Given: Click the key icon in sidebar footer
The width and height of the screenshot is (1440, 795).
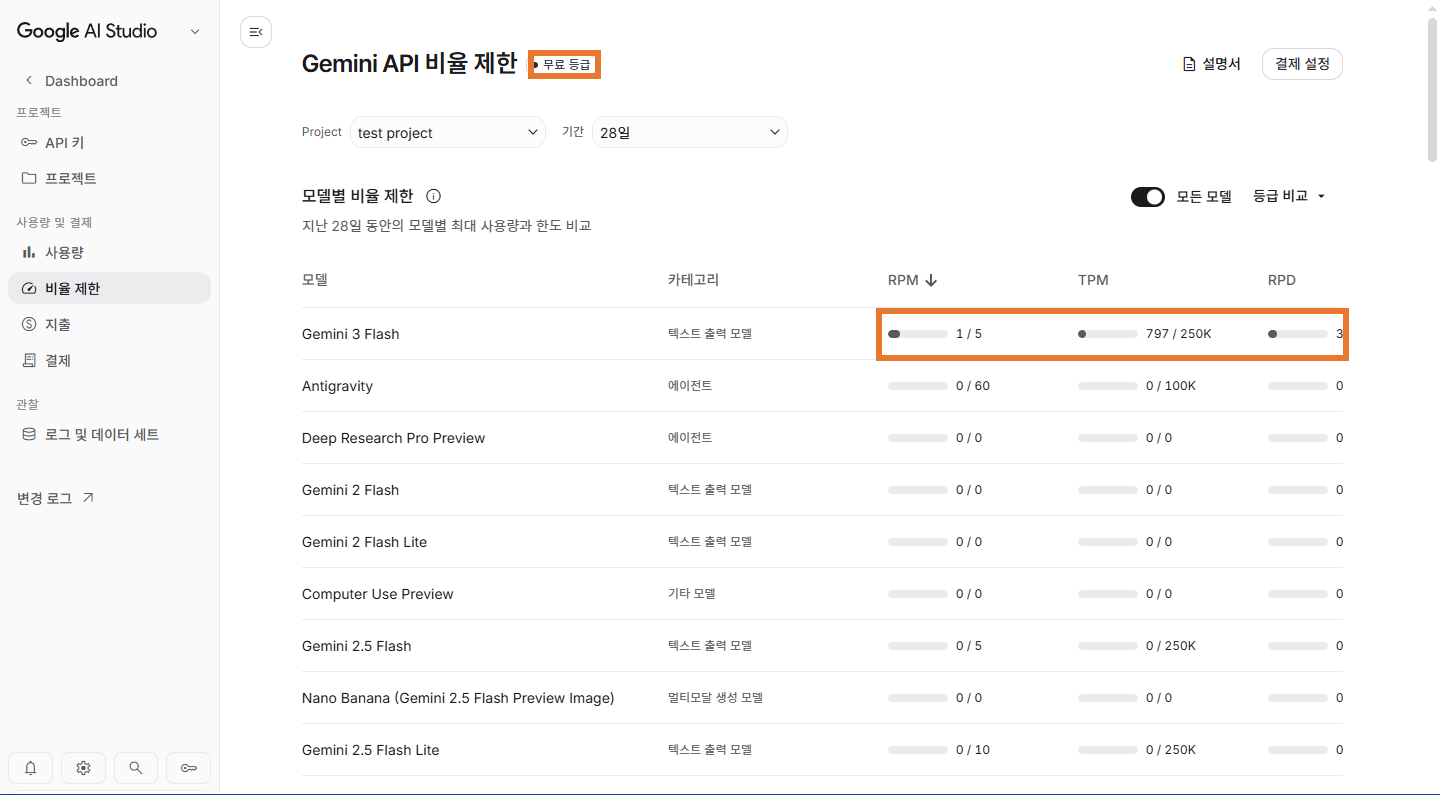Looking at the screenshot, I should click(188, 768).
